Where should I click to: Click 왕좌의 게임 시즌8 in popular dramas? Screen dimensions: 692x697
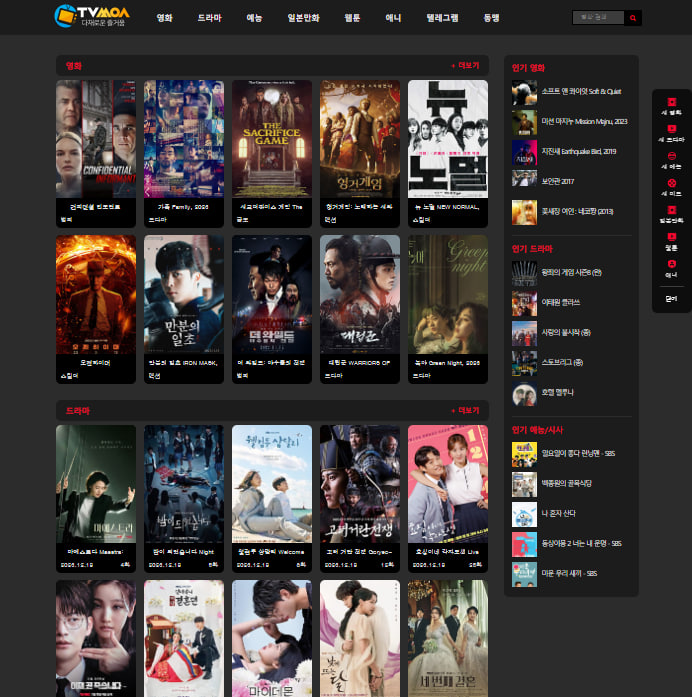[x=571, y=272]
